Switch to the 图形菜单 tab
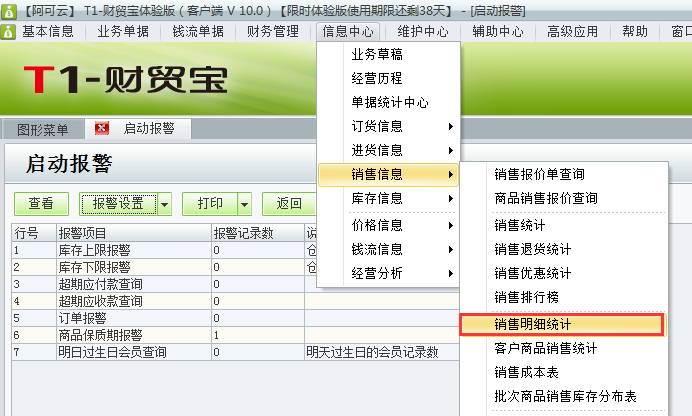The height and width of the screenshot is (416, 692). [x=43, y=130]
